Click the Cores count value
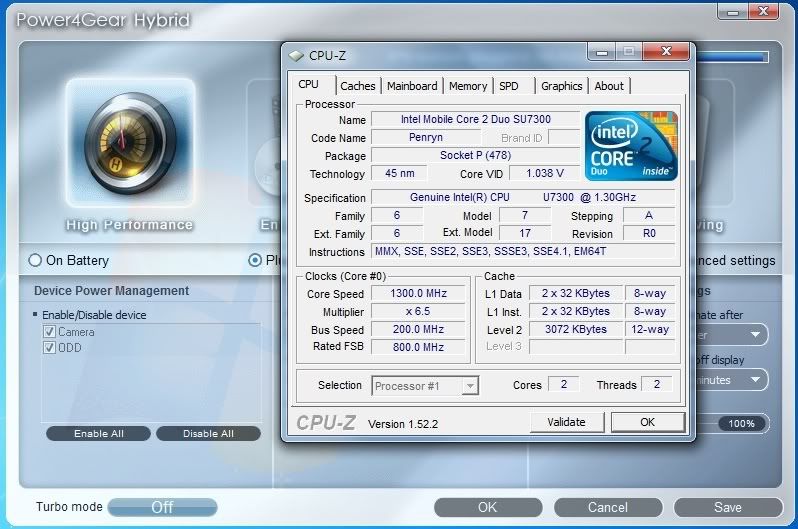Viewport: 798px width, 529px height. 563,384
